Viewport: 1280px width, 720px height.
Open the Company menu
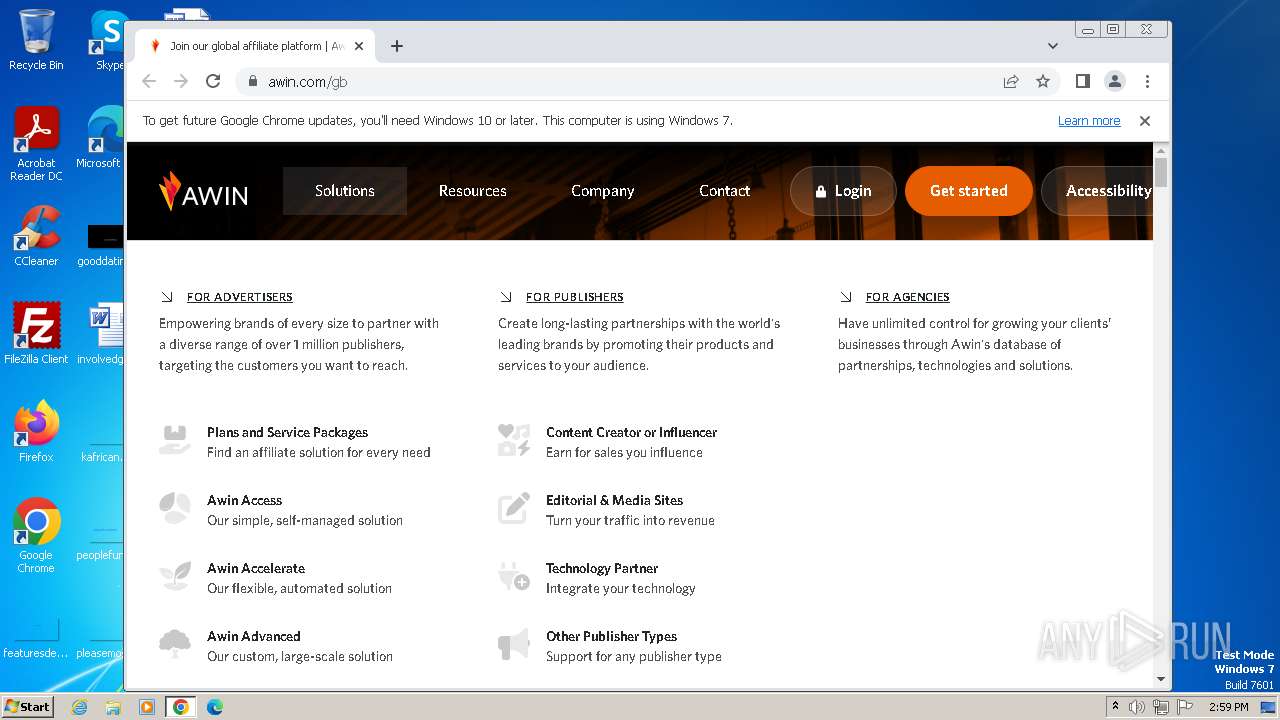603,191
